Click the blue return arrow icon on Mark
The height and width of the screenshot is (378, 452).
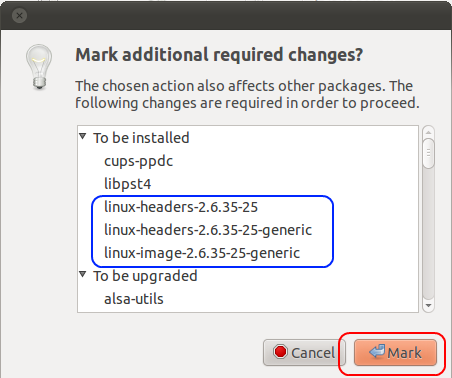(x=377, y=351)
